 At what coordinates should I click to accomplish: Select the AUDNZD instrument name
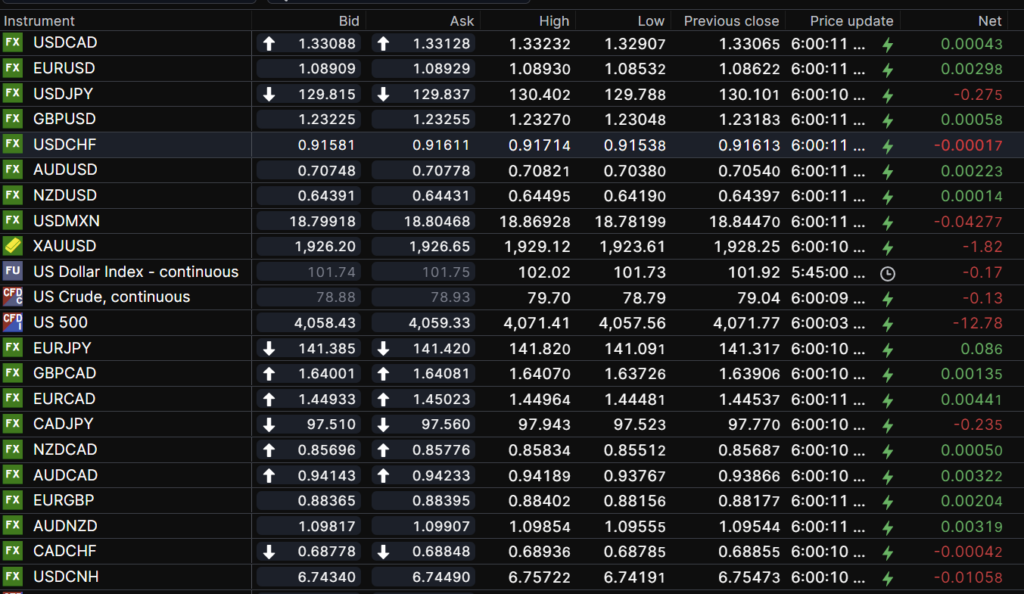tap(65, 526)
